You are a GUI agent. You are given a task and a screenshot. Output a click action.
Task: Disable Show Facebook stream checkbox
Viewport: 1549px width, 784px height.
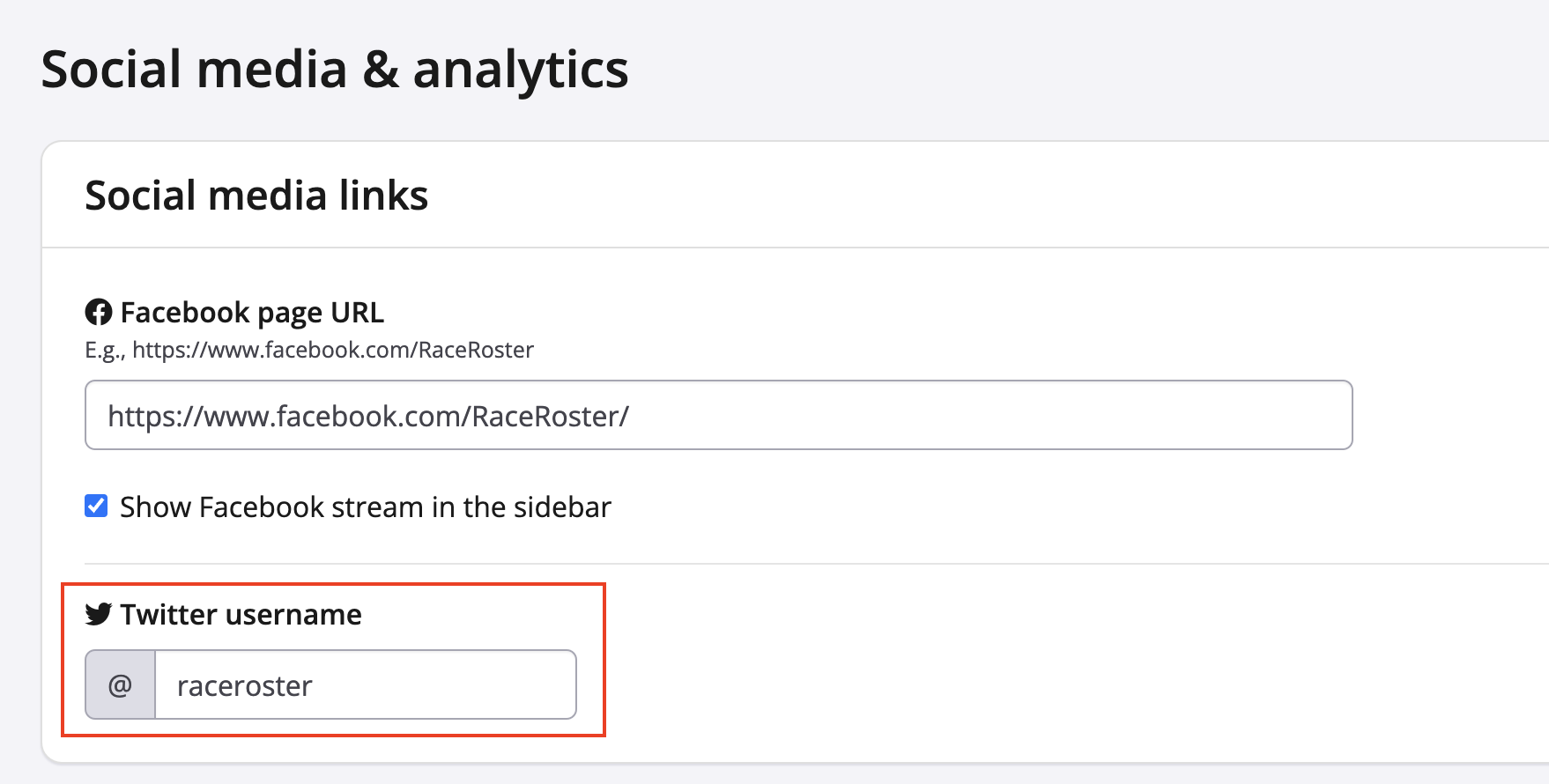point(96,506)
